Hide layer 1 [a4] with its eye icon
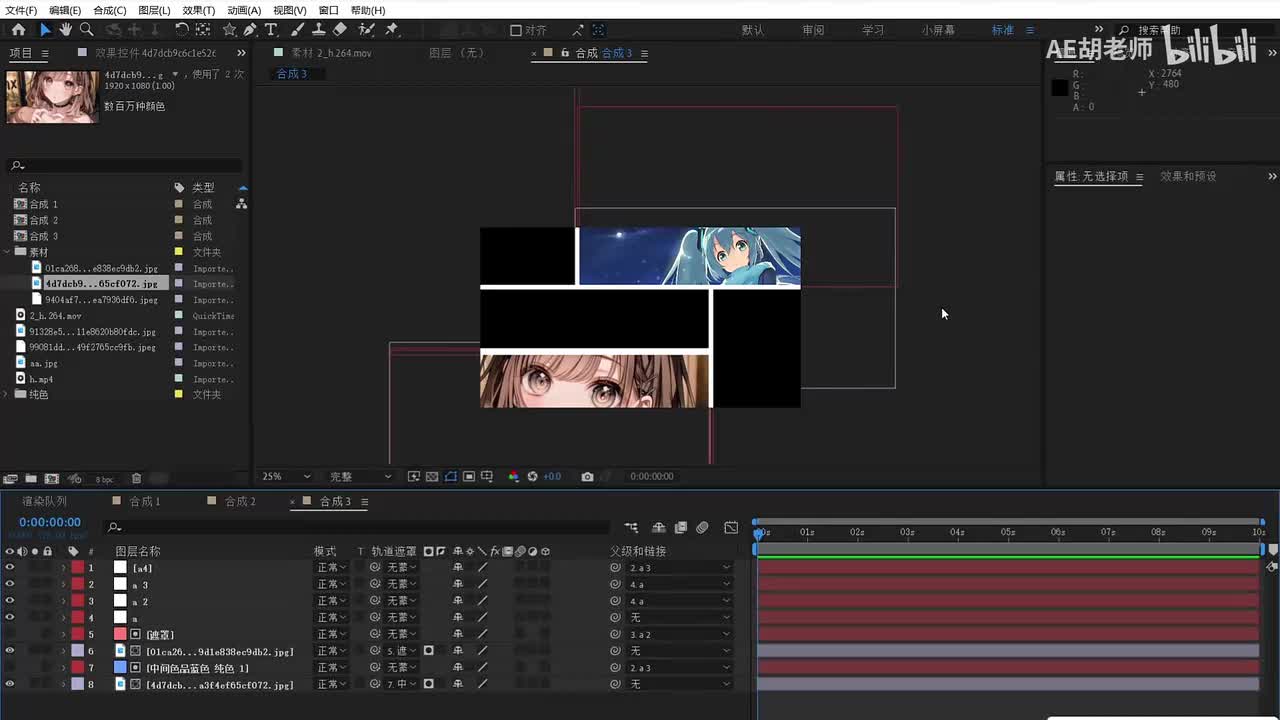The height and width of the screenshot is (720, 1280). pyautogui.click(x=10, y=568)
